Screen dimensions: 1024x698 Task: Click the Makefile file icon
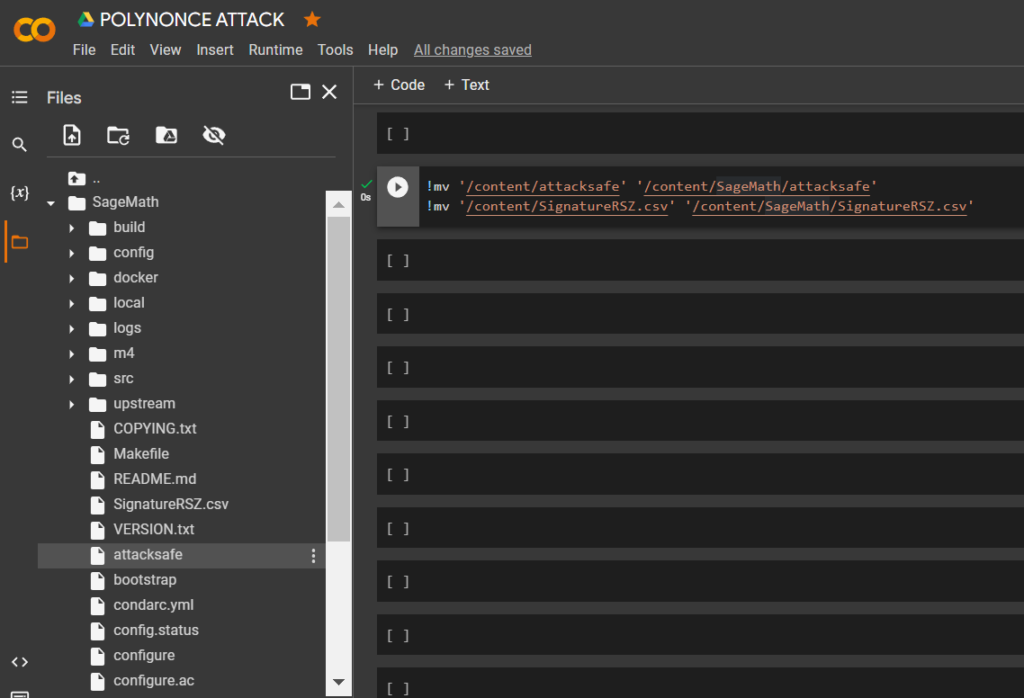(97, 455)
